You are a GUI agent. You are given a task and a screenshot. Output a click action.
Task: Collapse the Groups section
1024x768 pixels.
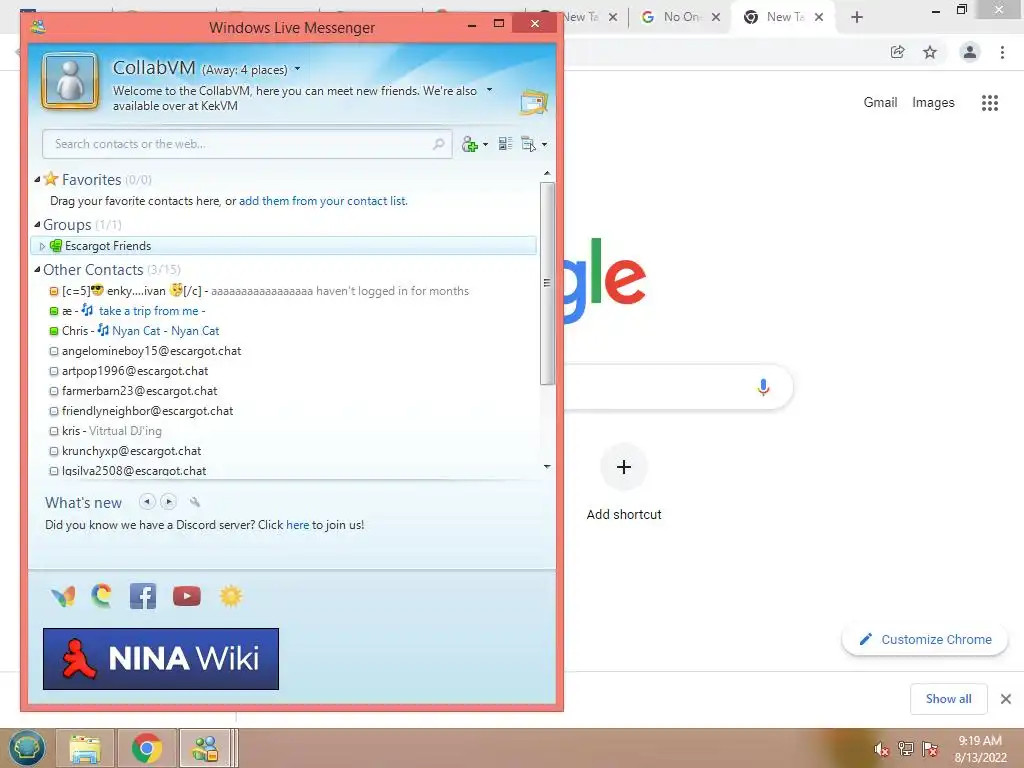(x=37, y=224)
